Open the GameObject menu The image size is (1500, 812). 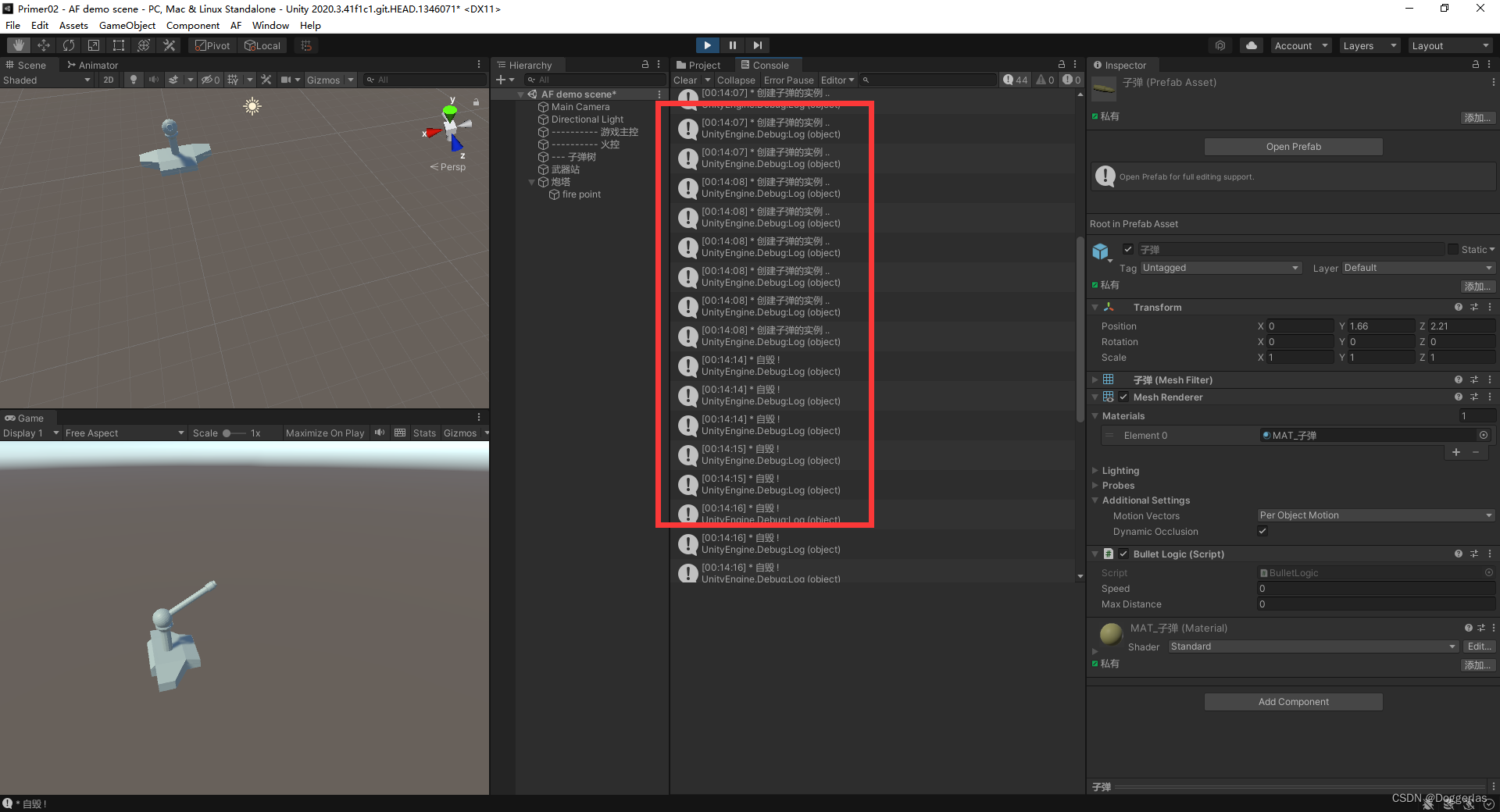127,25
